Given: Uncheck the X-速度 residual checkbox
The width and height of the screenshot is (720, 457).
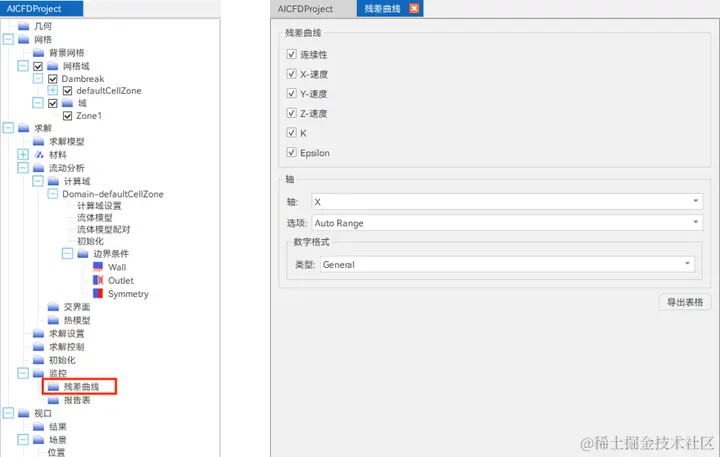Looking at the screenshot, I should (x=291, y=73).
